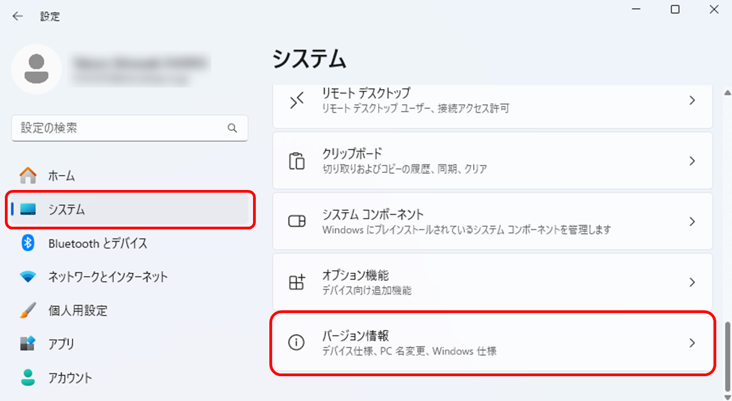The image size is (732, 401).
Task: Click the ホーム house icon
Action: click(28, 176)
